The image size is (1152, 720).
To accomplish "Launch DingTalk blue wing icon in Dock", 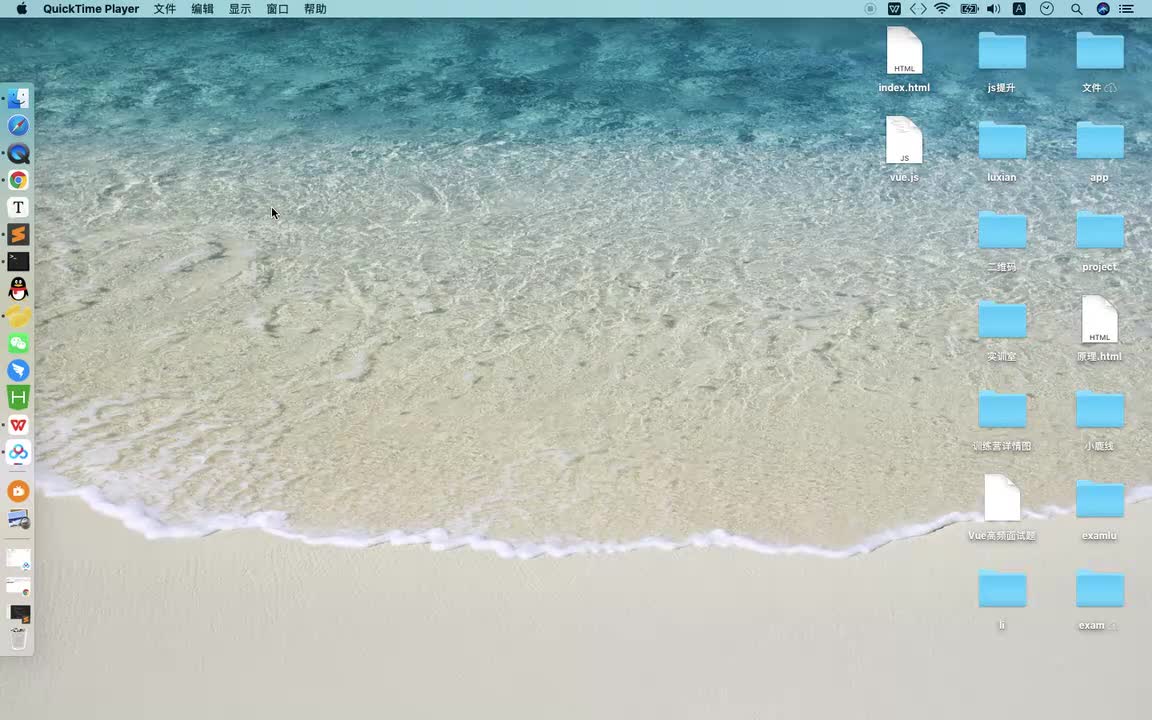I will pyautogui.click(x=18, y=370).
